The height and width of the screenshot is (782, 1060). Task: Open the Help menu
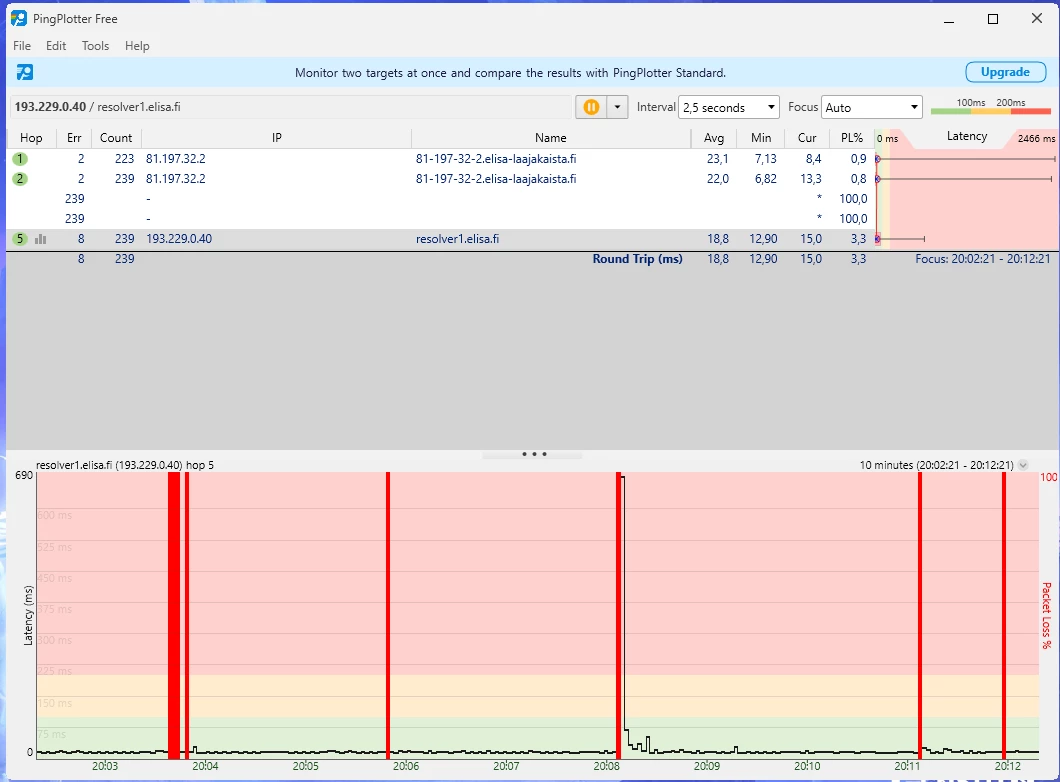pyautogui.click(x=137, y=46)
